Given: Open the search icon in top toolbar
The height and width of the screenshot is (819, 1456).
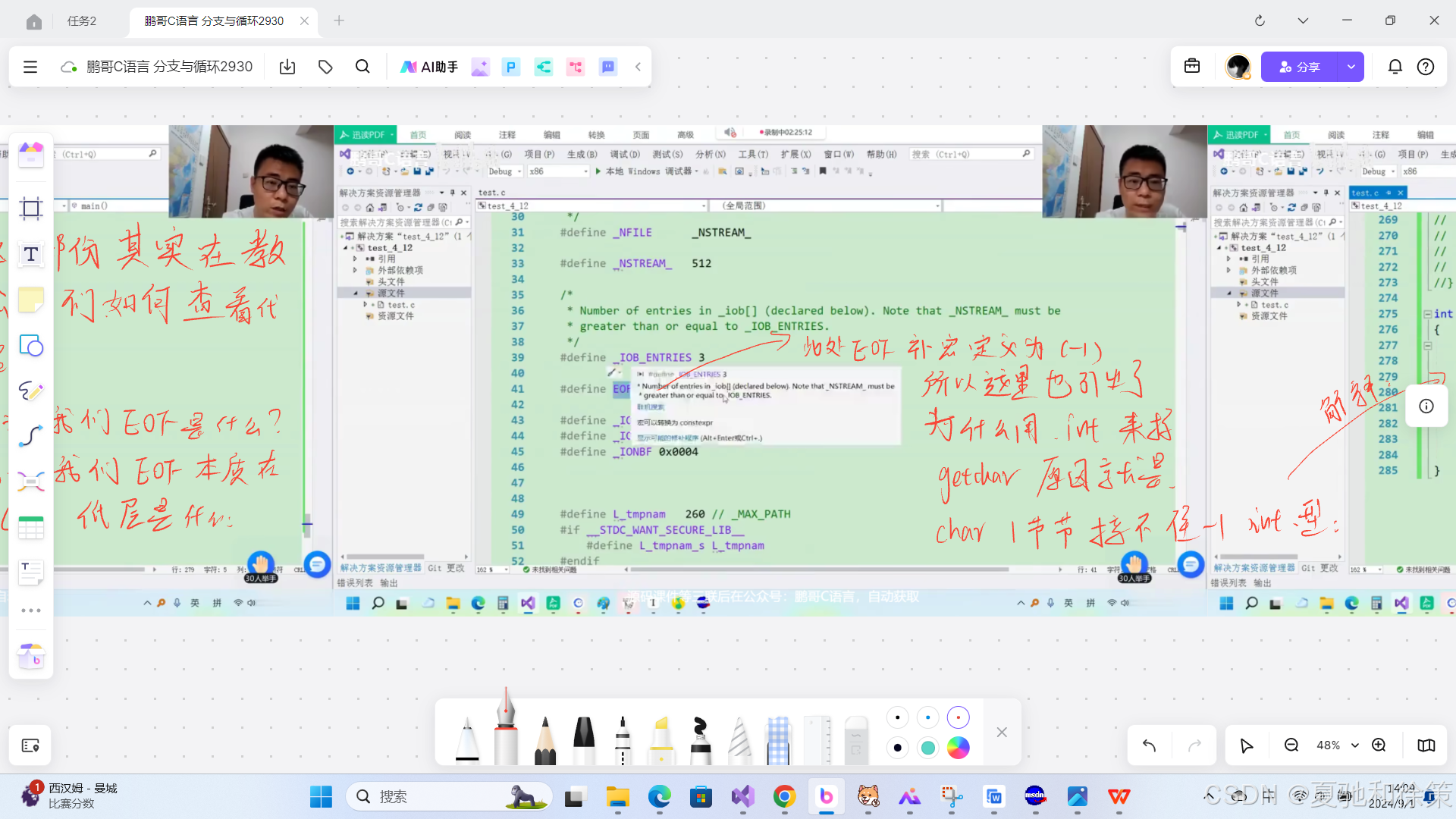Looking at the screenshot, I should (362, 67).
